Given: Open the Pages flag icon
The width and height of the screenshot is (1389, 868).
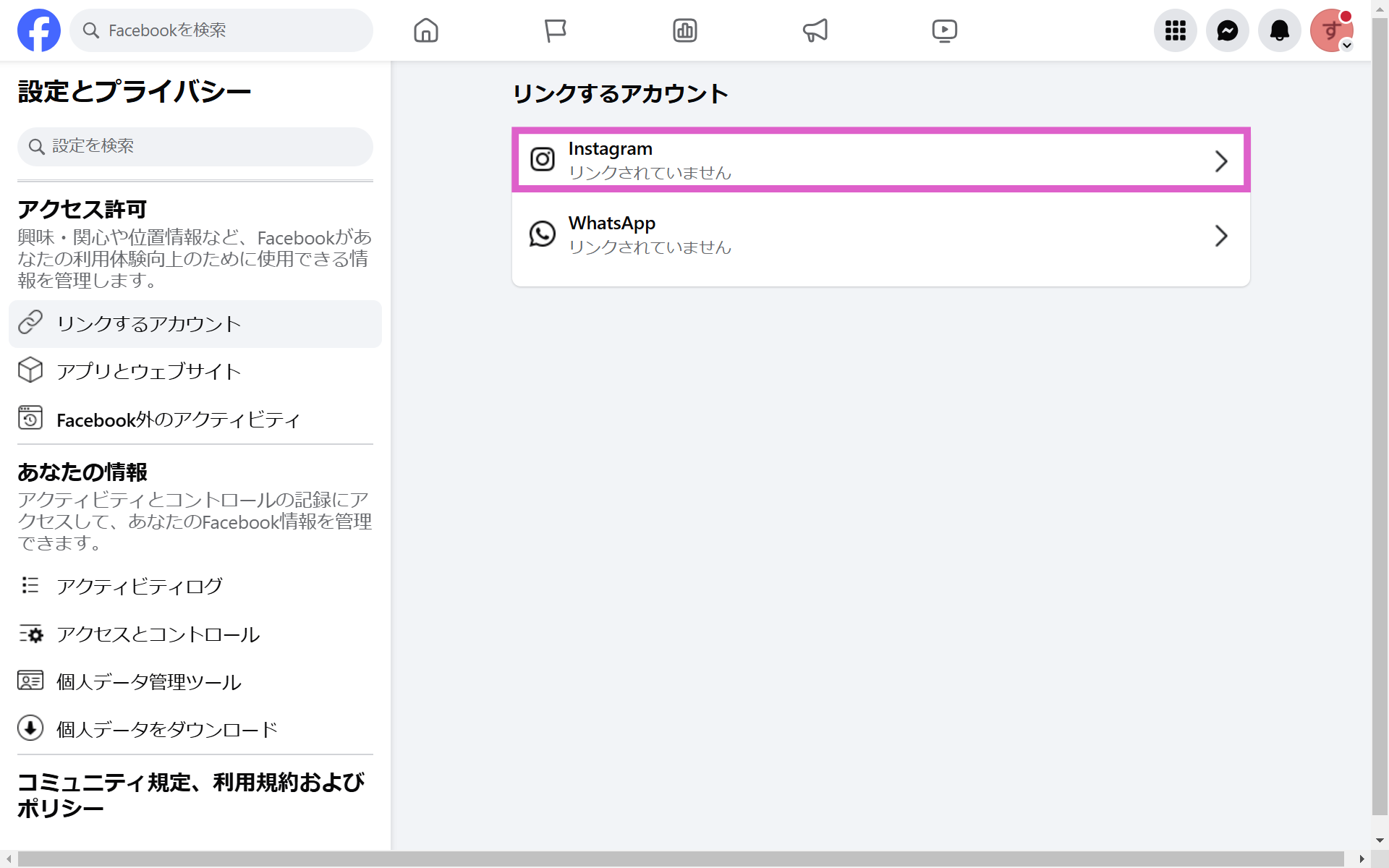Looking at the screenshot, I should click(555, 30).
